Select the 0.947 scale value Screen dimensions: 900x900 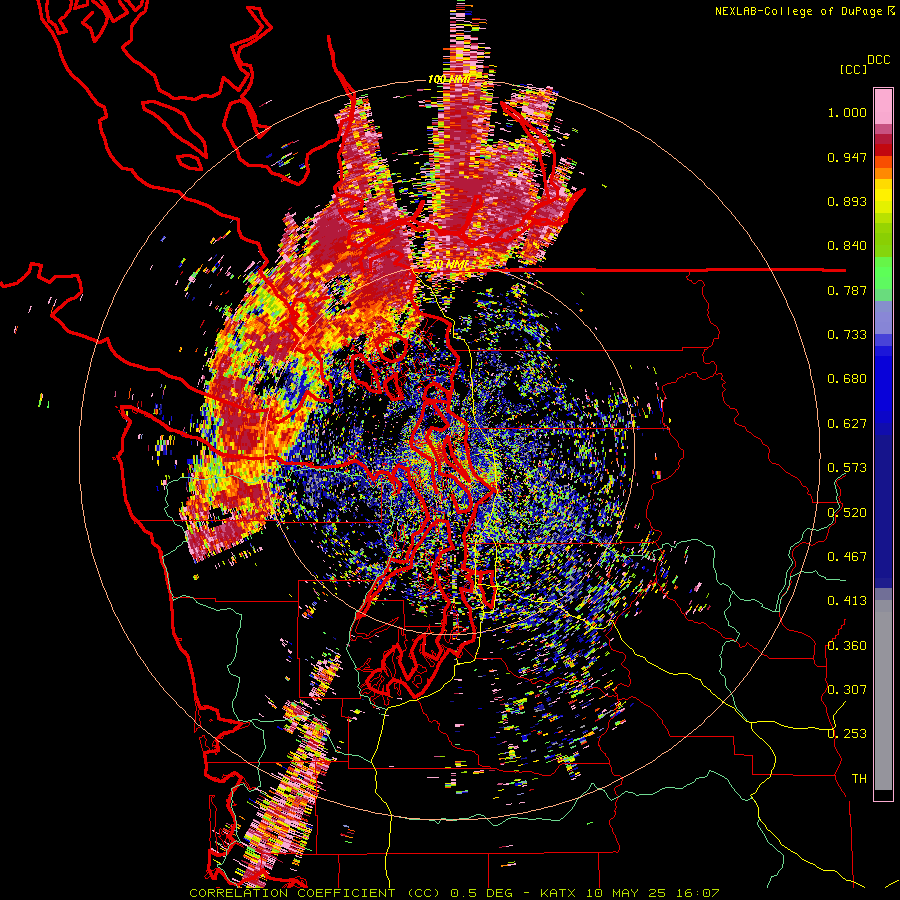[847, 157]
